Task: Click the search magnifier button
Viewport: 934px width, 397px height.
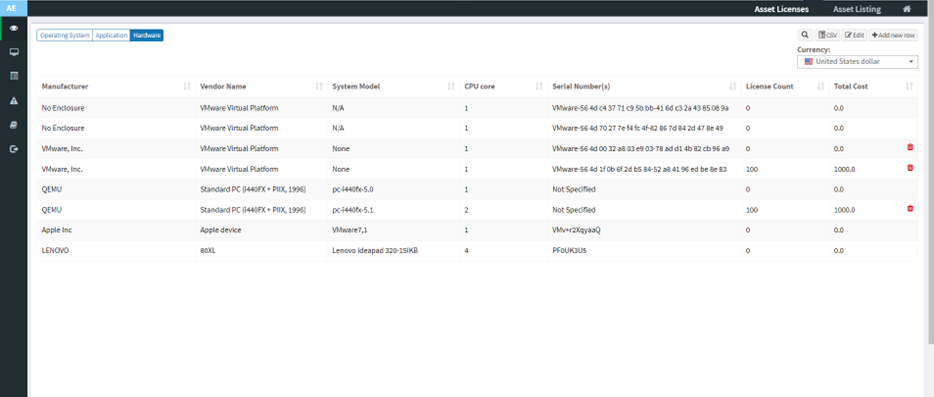Action: [x=805, y=35]
